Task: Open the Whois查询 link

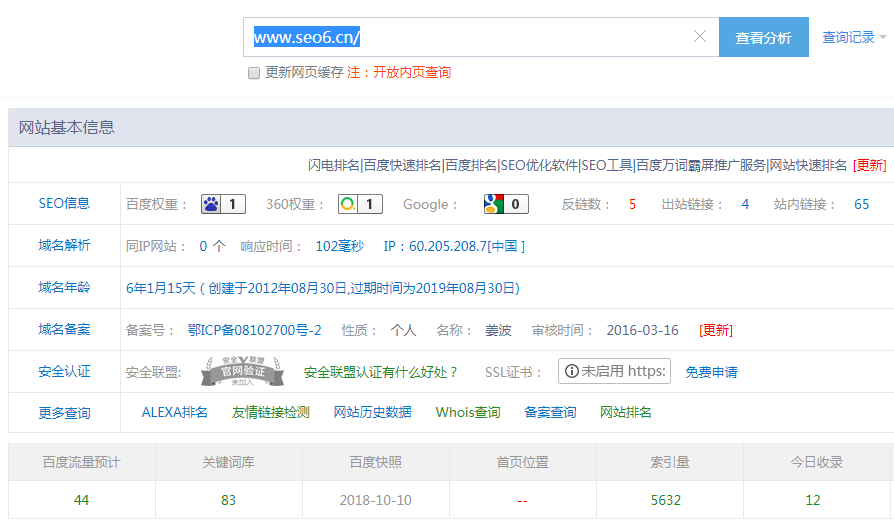Action: [468, 412]
